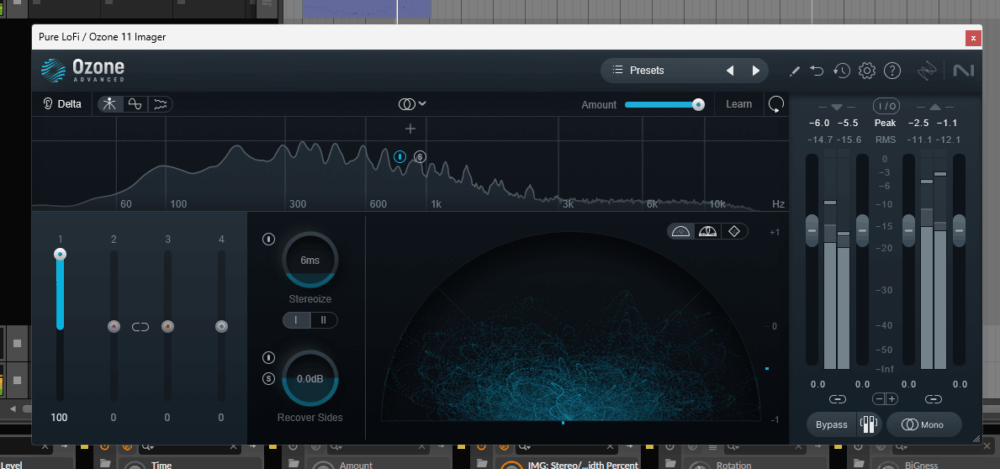
Task: Adjust the right input gain fader
Action: pyautogui.click(x=862, y=230)
